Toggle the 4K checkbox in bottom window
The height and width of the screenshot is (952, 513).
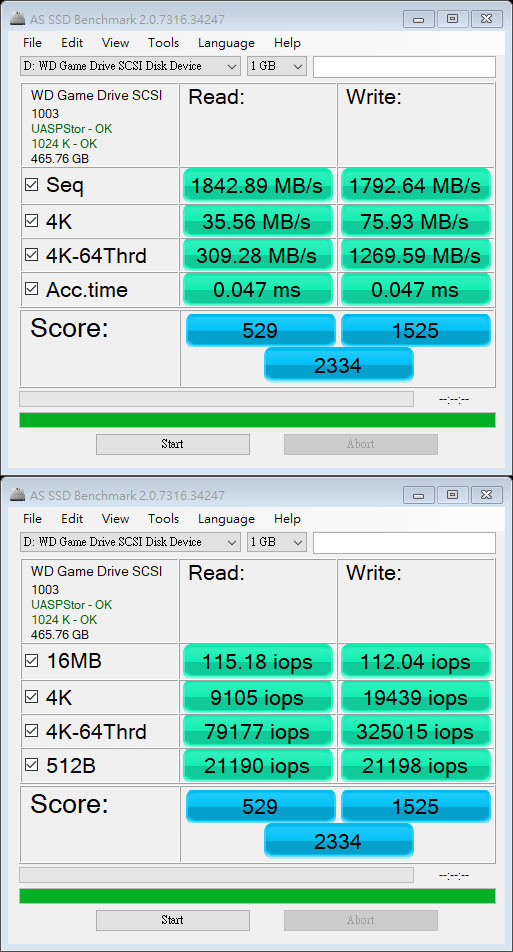(31, 696)
